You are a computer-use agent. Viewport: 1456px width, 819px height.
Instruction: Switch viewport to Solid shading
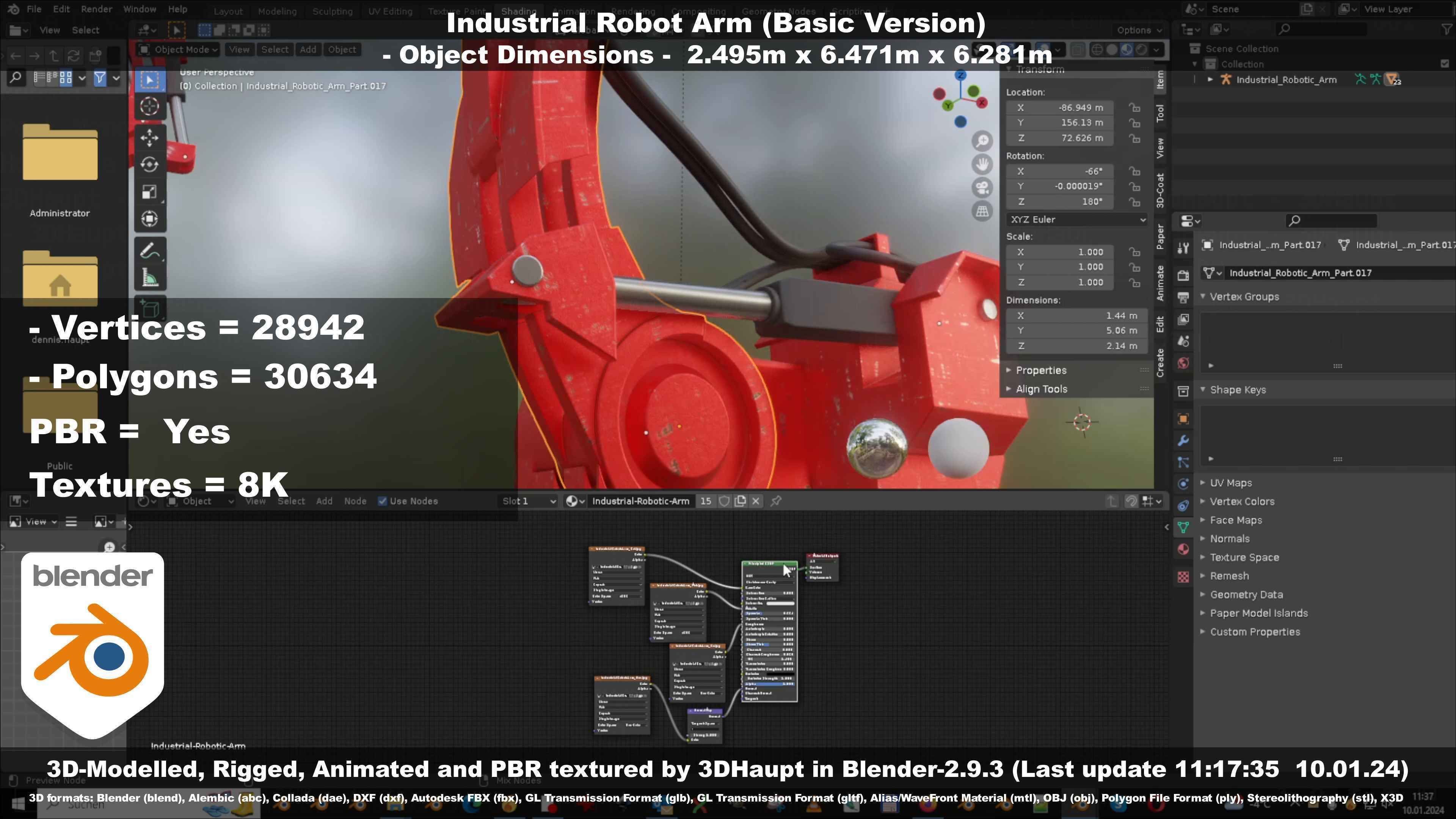tap(1111, 50)
